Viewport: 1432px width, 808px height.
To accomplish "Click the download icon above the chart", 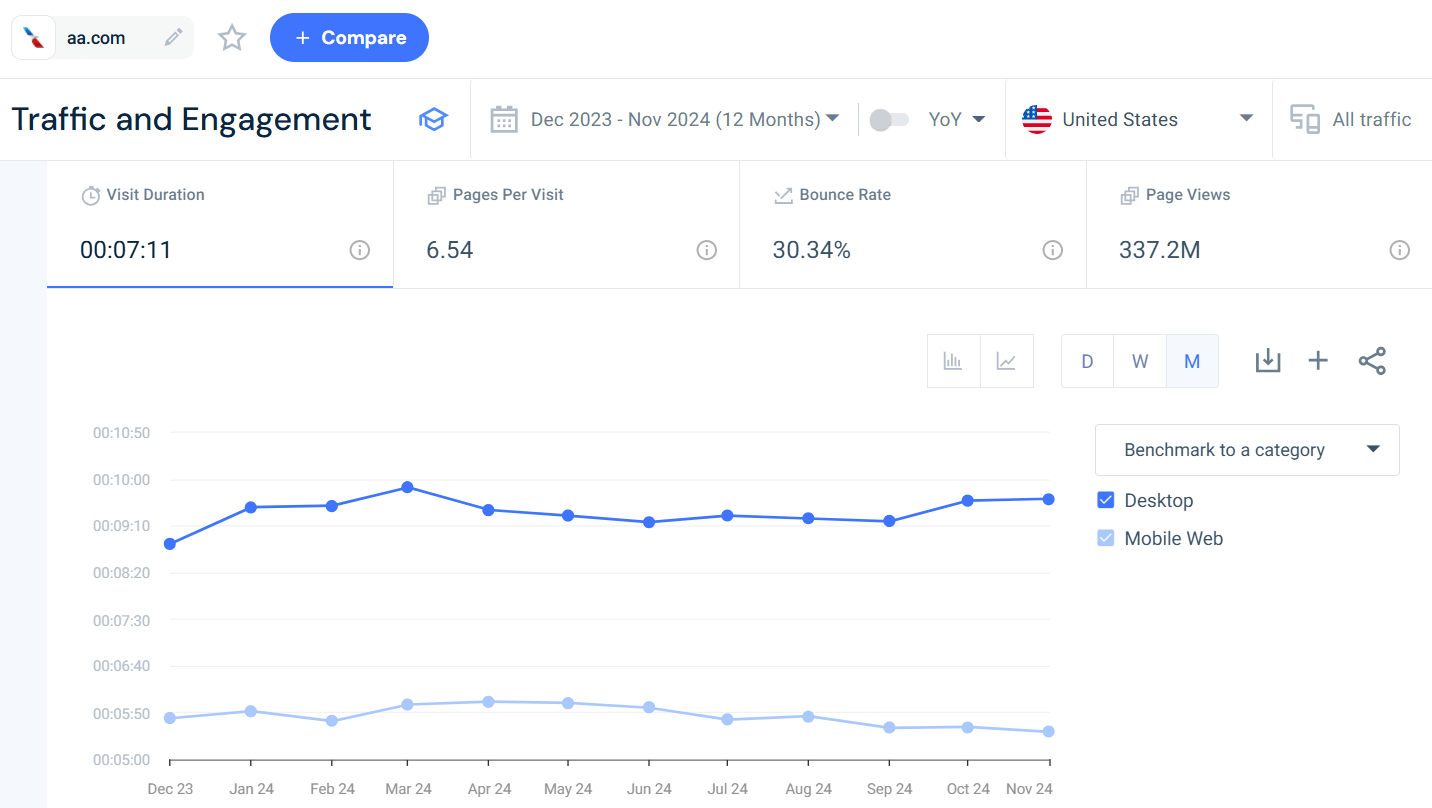I will coord(1268,360).
